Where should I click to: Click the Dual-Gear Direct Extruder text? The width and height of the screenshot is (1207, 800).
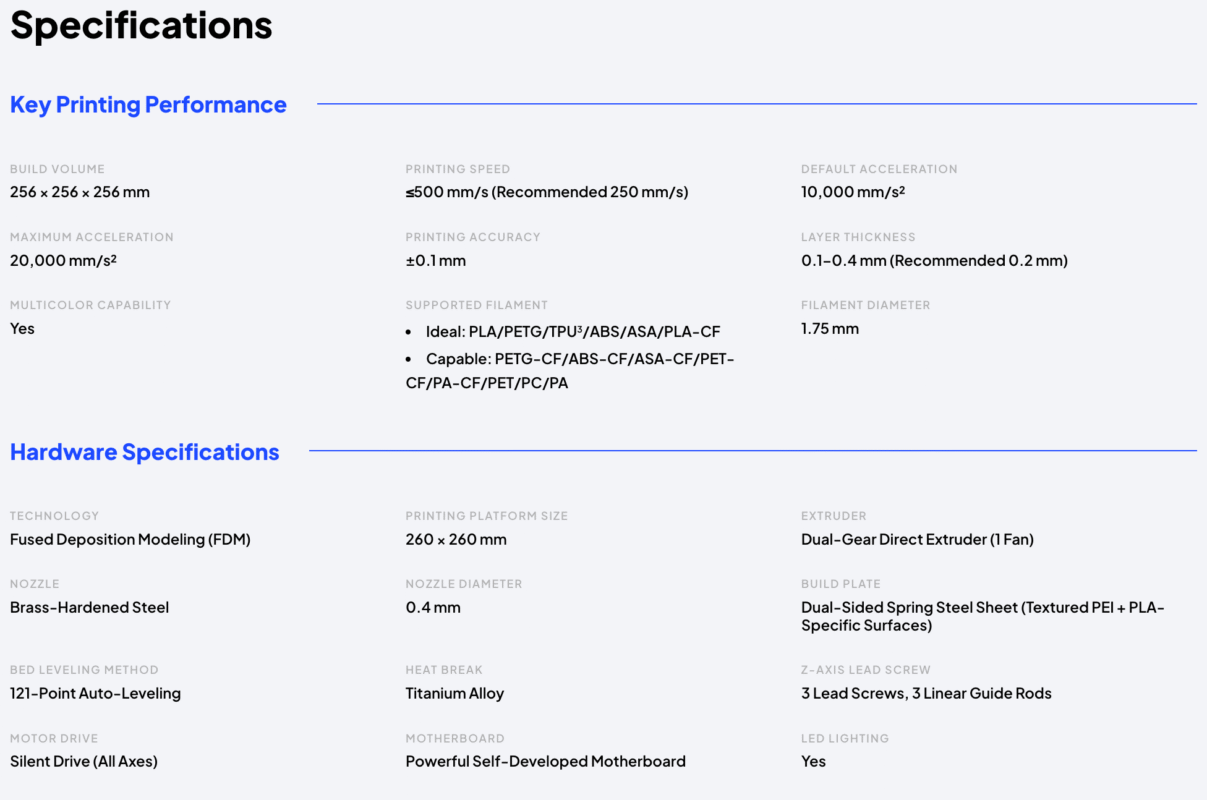pos(917,539)
